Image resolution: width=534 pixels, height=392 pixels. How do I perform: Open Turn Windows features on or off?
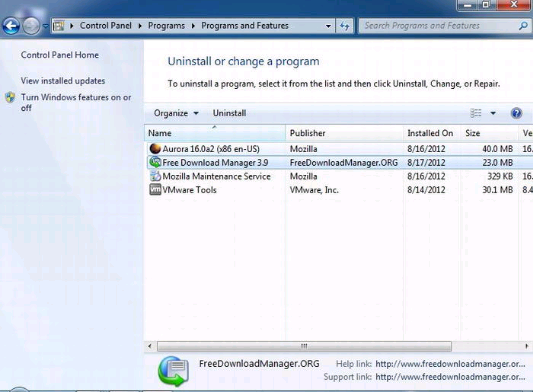coord(76,103)
